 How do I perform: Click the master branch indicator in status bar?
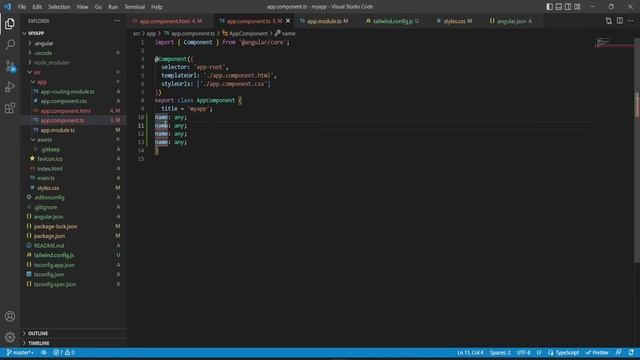click(20, 353)
